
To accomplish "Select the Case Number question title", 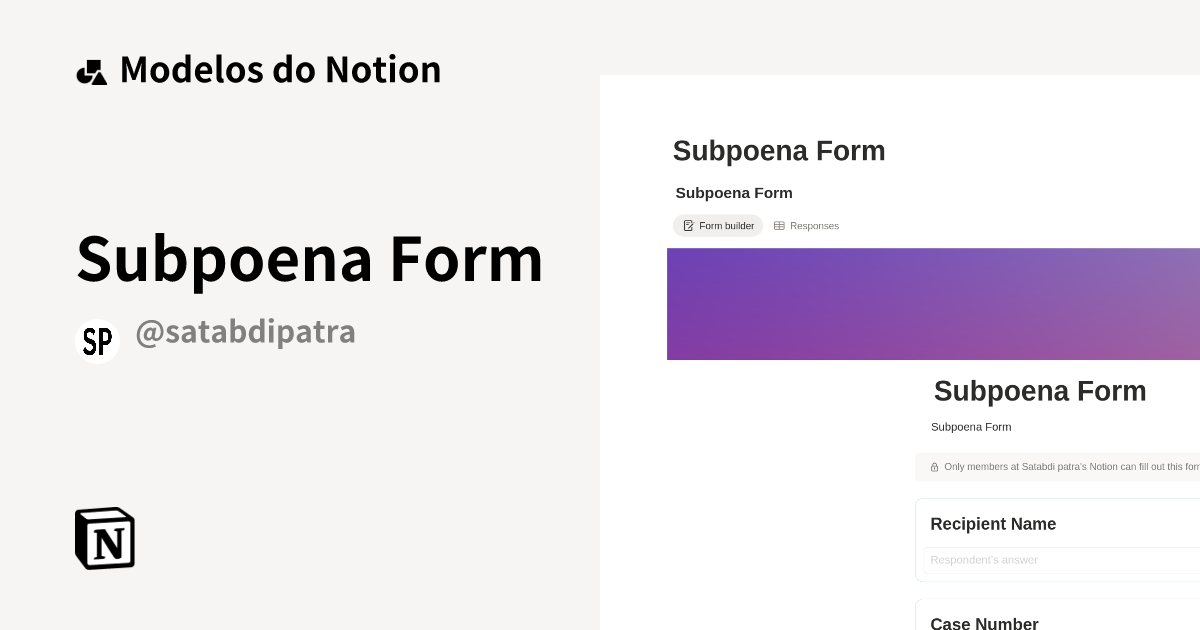I will (x=984, y=623).
